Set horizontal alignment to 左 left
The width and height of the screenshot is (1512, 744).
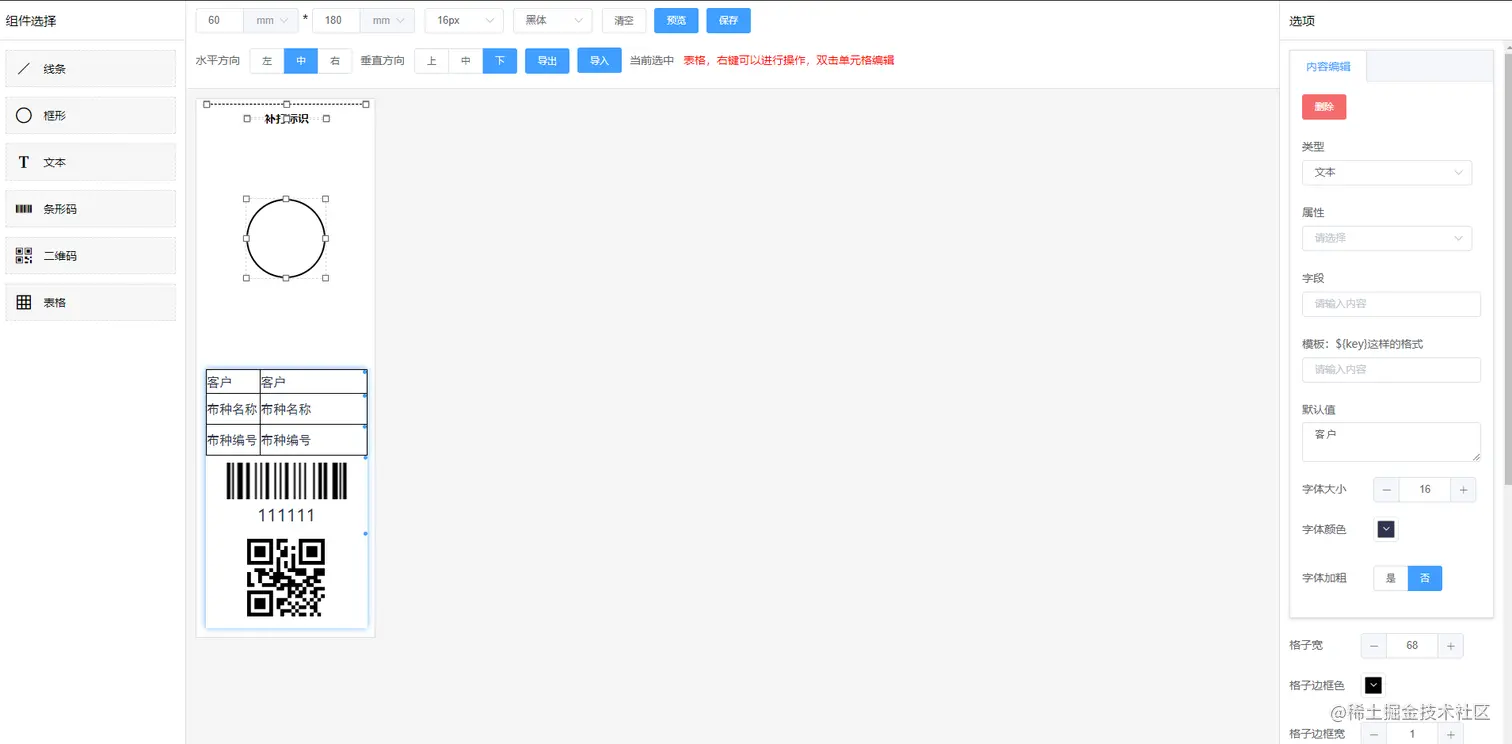click(x=266, y=60)
